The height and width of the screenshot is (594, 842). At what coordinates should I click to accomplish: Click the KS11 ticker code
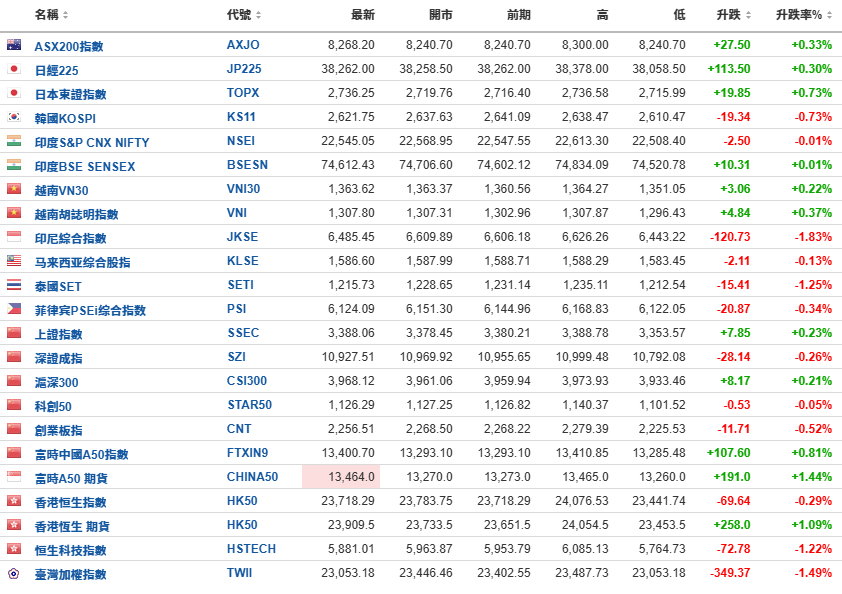(x=241, y=117)
